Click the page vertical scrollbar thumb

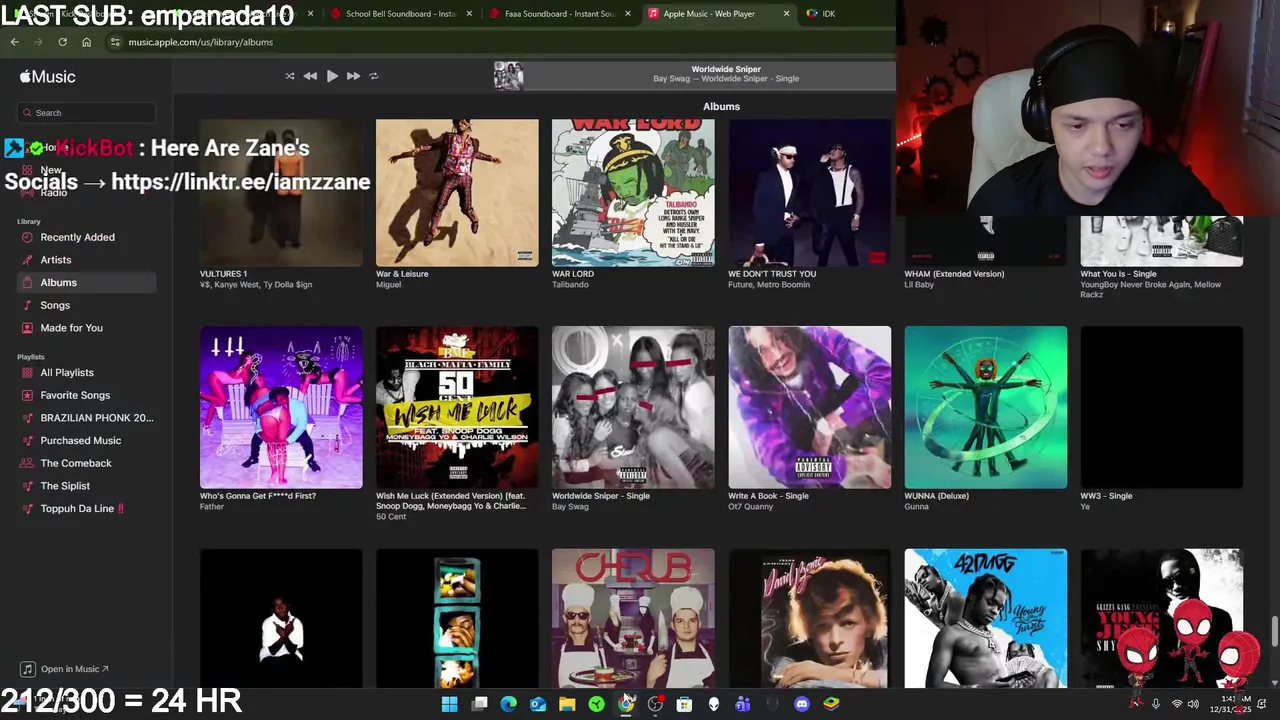(1274, 632)
